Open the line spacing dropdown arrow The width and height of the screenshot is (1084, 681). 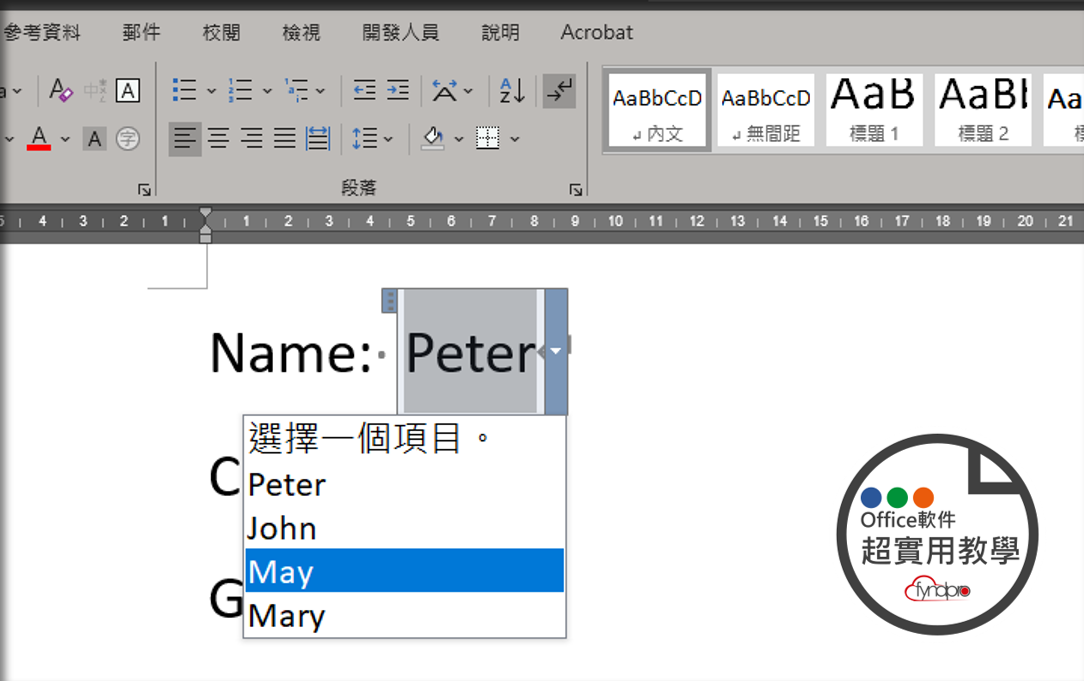[389, 139]
